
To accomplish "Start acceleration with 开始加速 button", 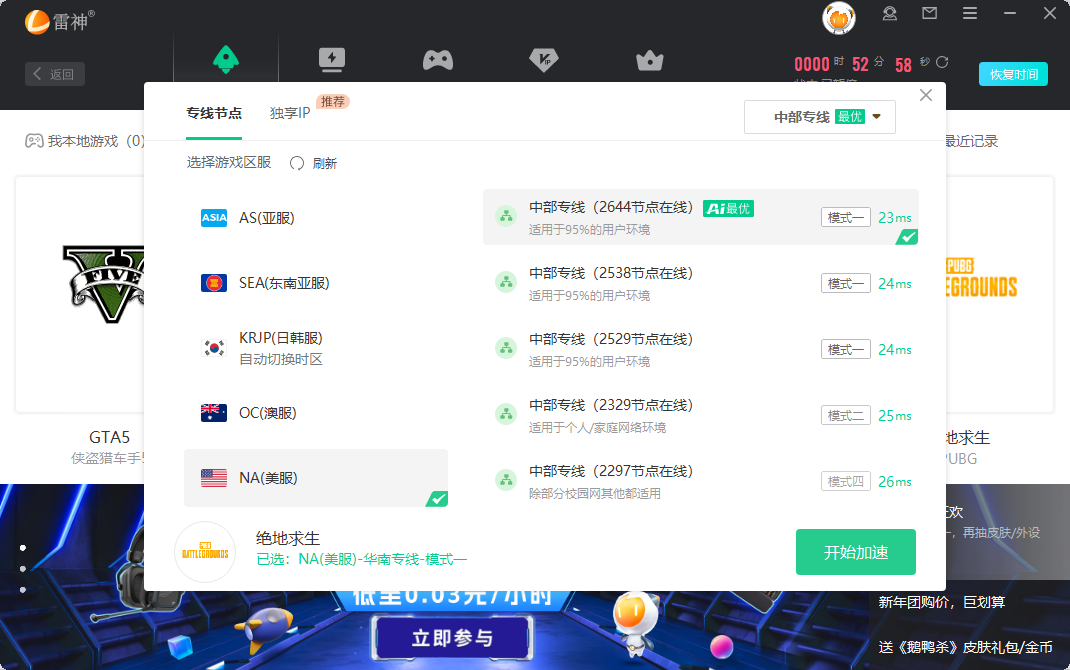I will click(x=856, y=552).
